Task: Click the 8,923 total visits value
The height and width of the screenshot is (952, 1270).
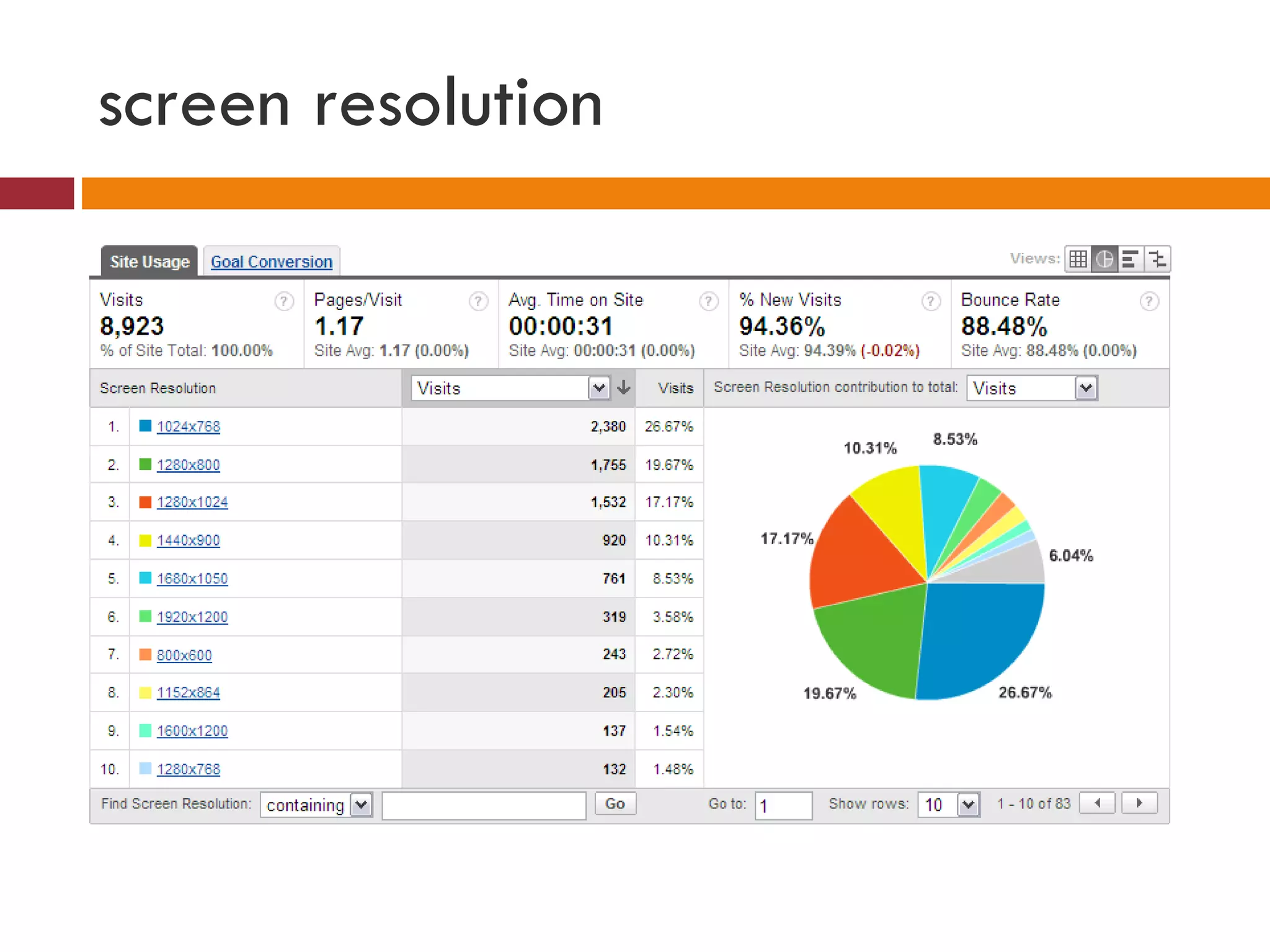Action: [131, 326]
